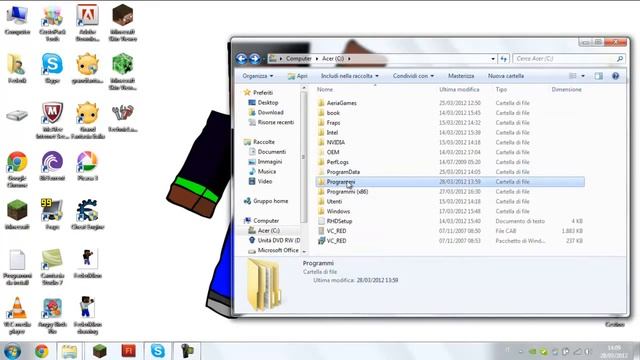Open Includi nella raccolta dropdown

pyautogui.click(x=349, y=76)
